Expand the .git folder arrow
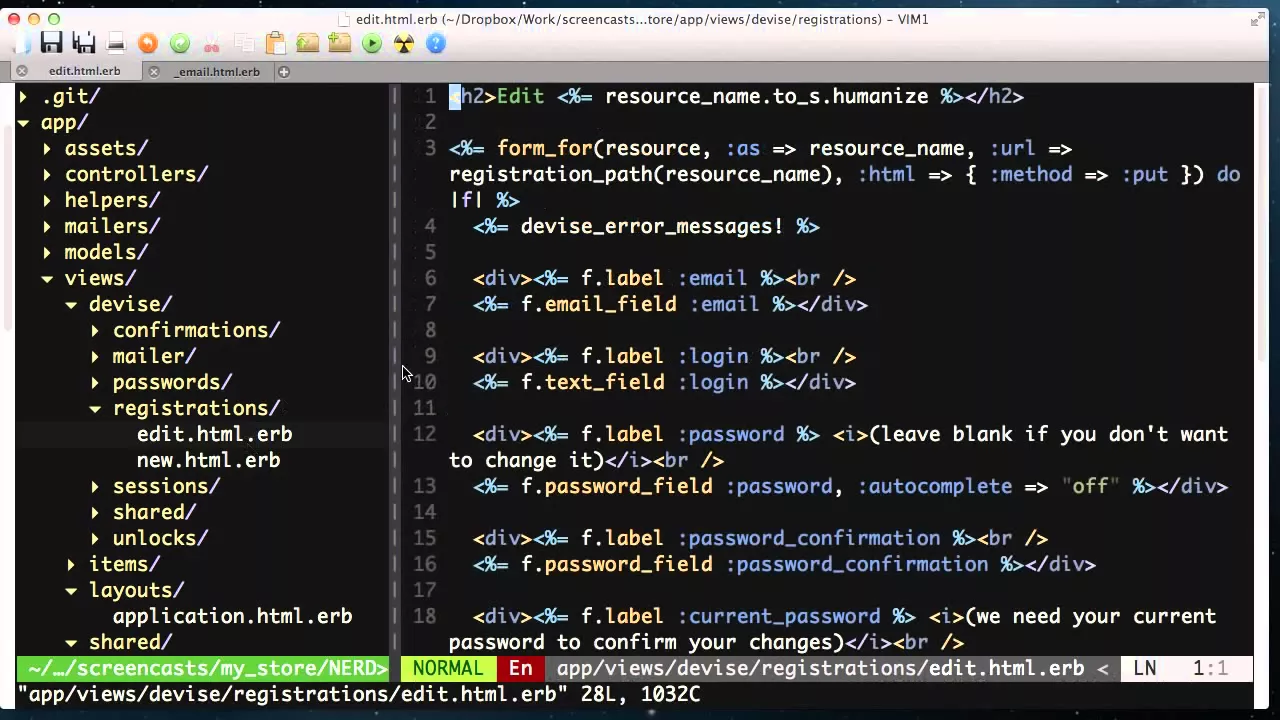 point(23,97)
